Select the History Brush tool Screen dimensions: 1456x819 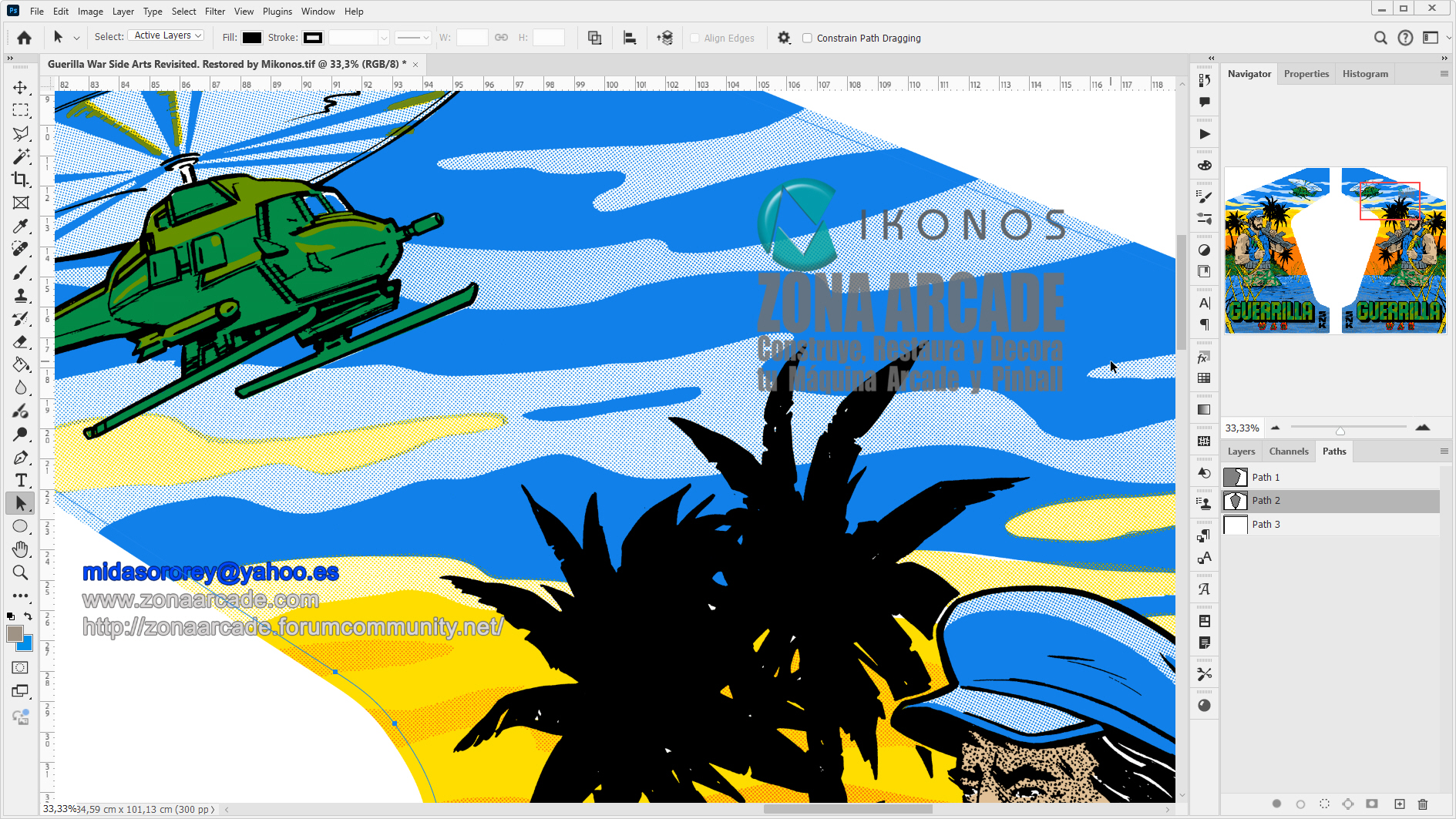pos(21,319)
